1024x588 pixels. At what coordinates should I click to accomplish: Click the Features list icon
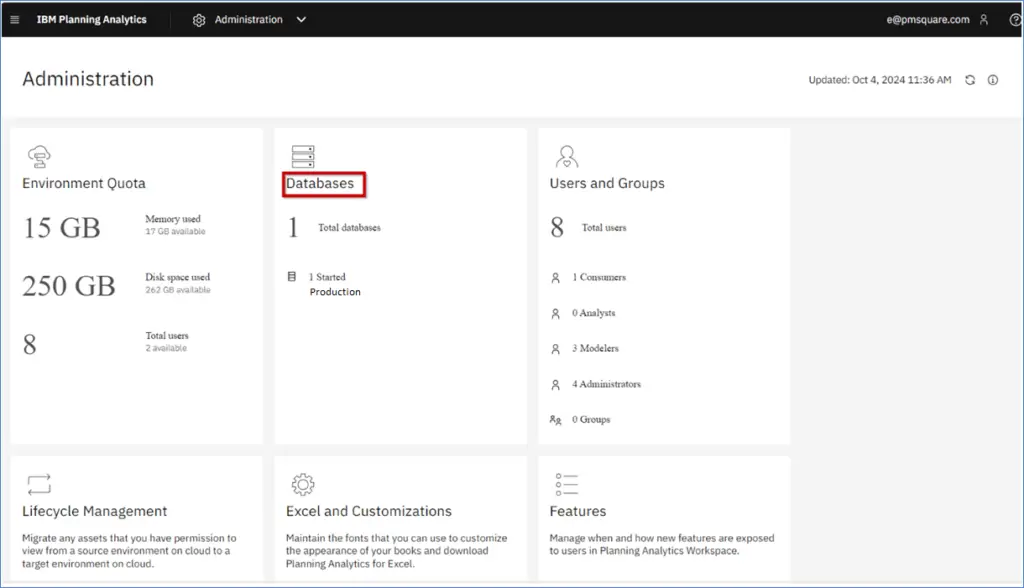566,484
